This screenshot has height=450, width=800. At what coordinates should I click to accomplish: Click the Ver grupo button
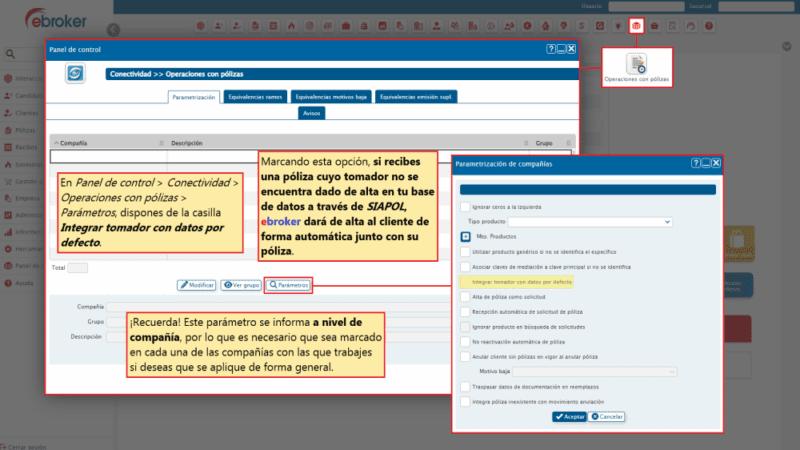[x=241, y=285]
